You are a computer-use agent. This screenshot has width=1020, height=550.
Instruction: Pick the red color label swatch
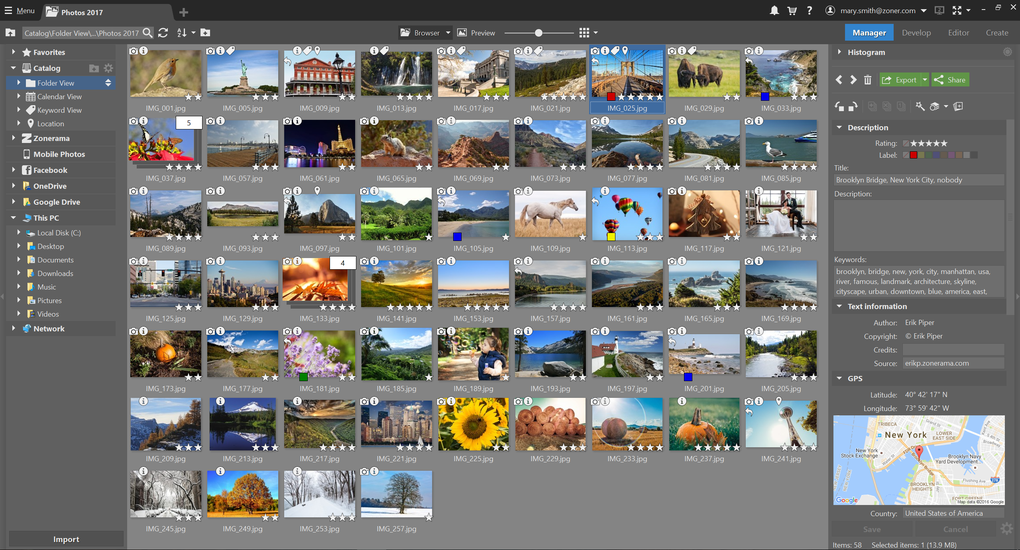[913, 155]
